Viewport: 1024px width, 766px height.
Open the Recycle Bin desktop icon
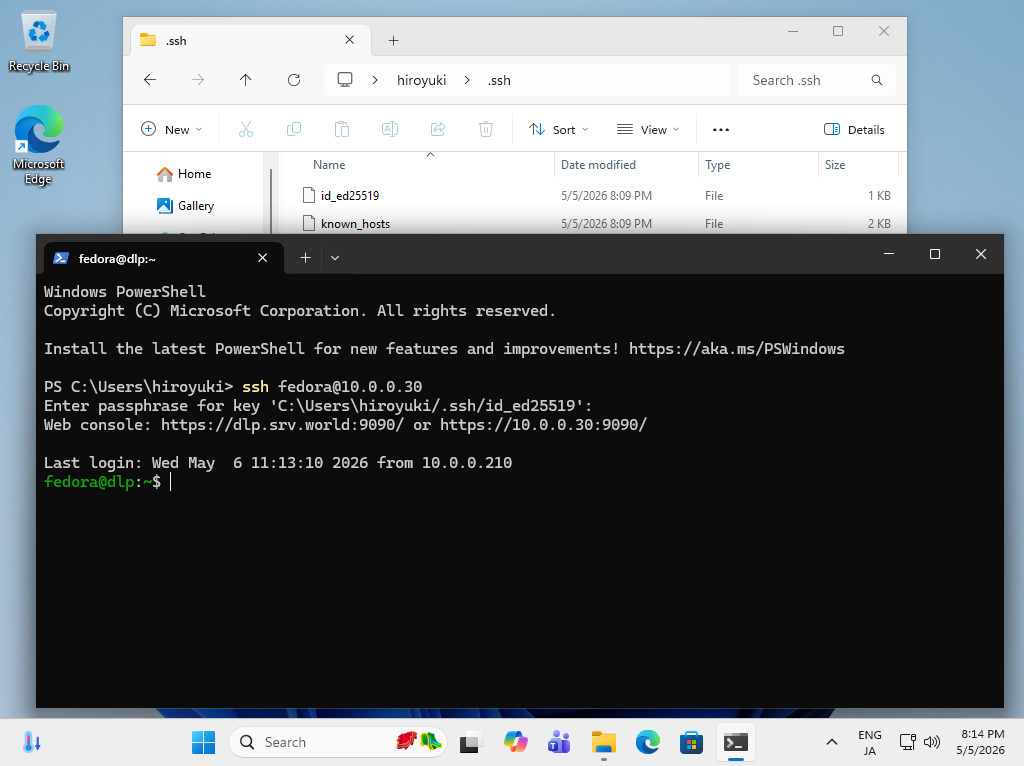pos(39,41)
